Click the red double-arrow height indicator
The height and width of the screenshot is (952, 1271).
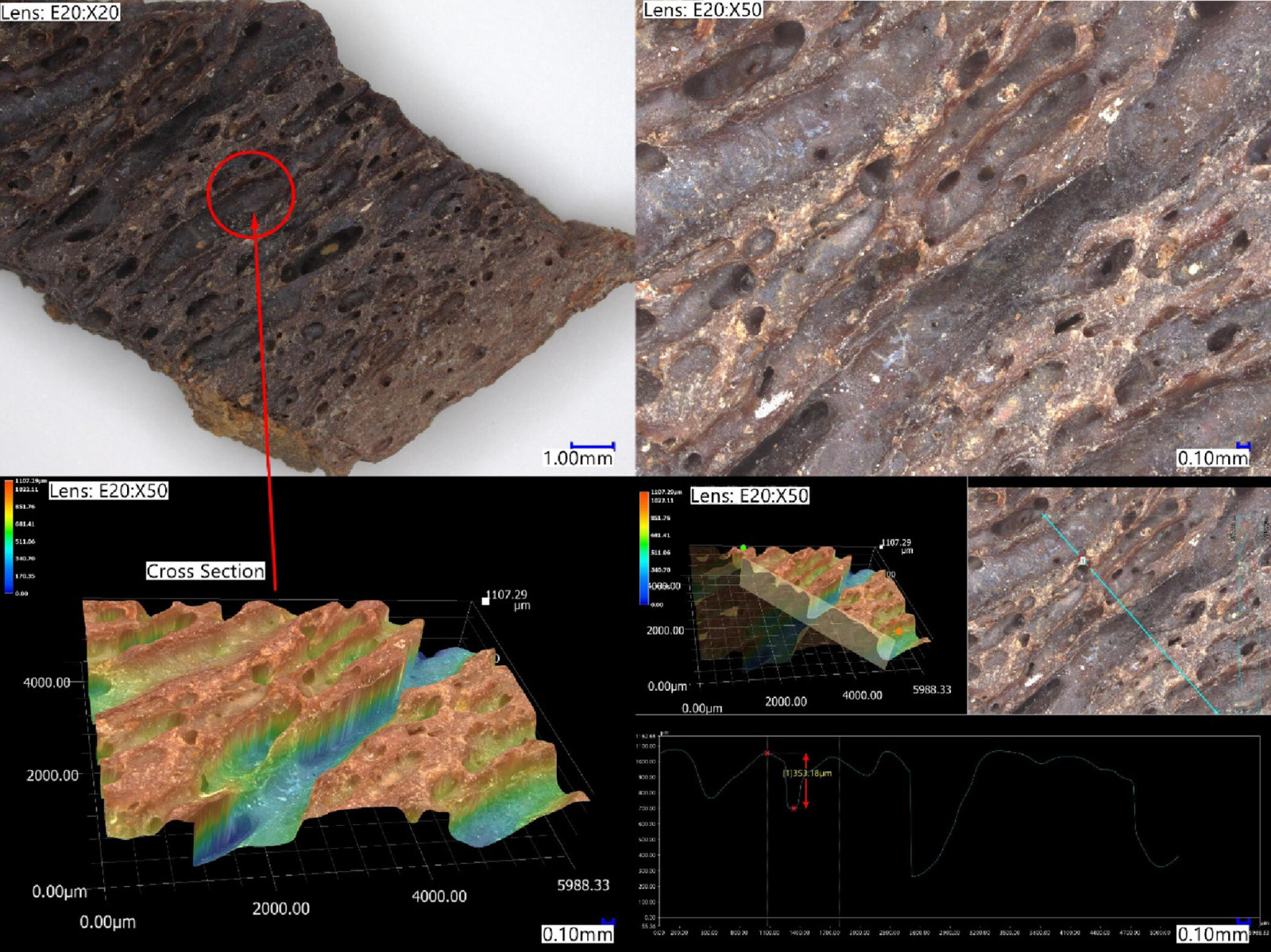pos(805,780)
